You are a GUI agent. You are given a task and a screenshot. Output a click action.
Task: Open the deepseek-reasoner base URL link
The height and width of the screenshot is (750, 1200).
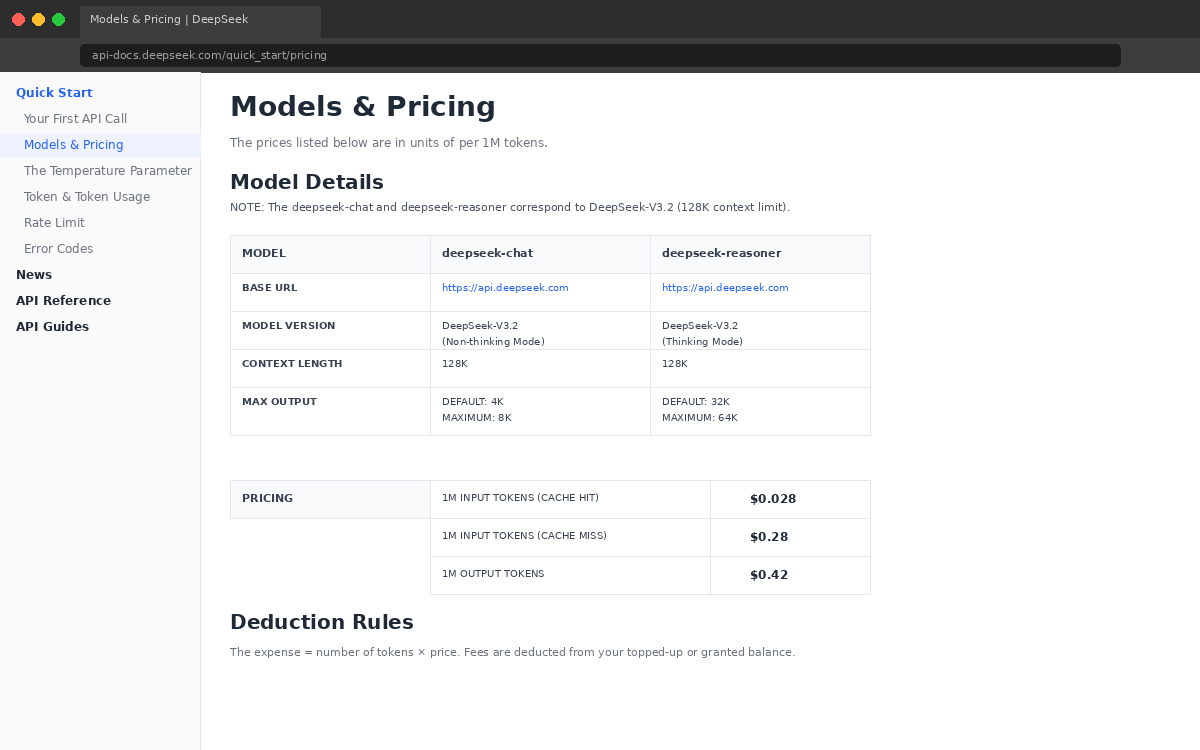[x=725, y=287]
